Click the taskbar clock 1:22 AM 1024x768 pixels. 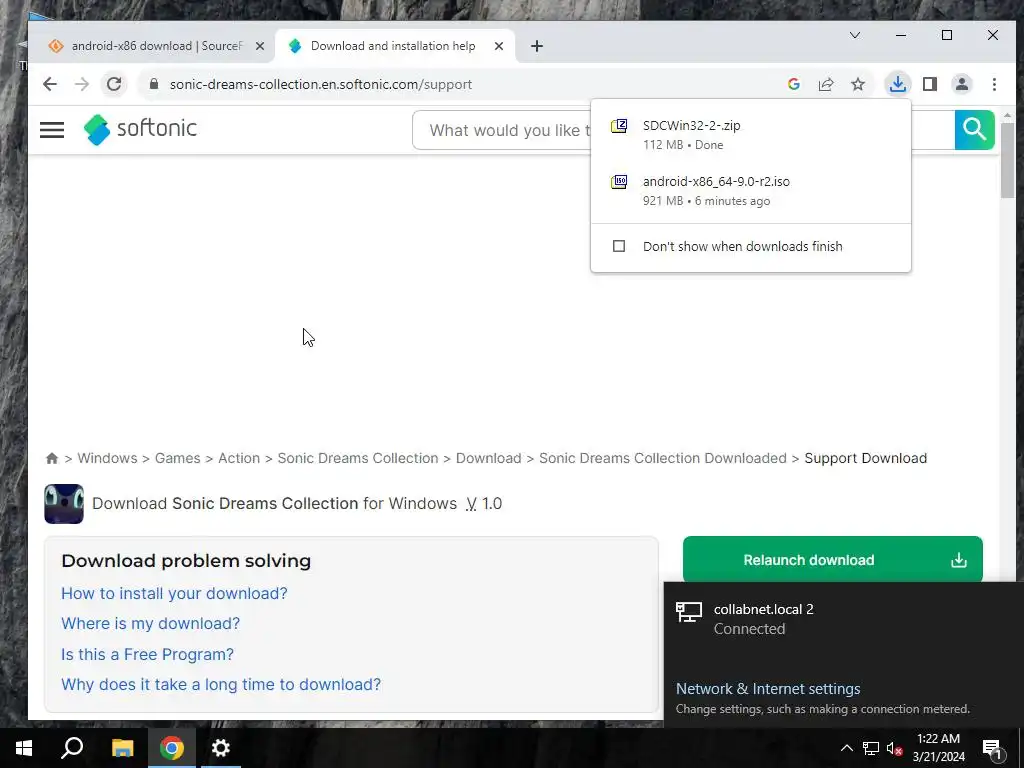tap(938, 748)
